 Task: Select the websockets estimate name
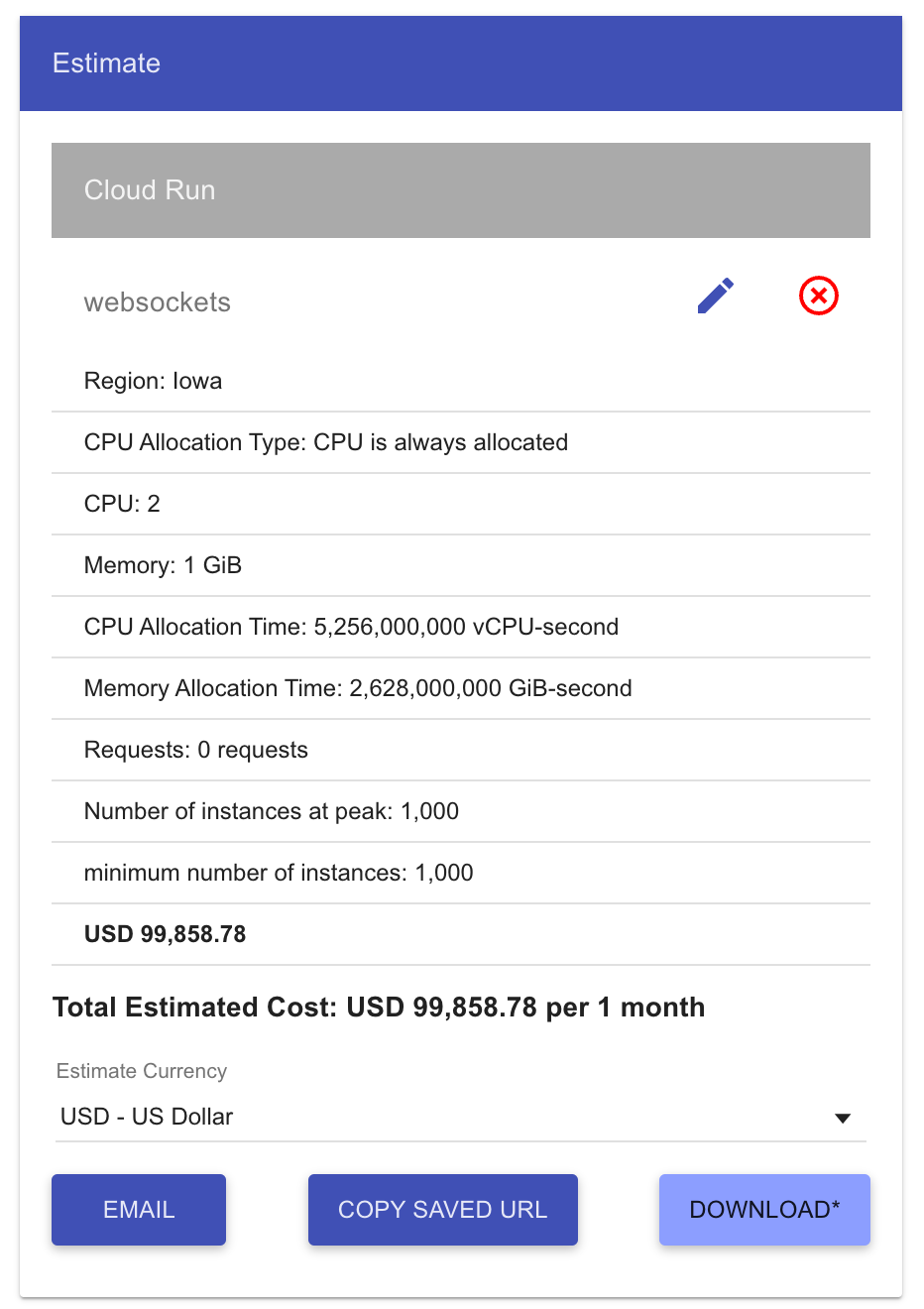click(158, 302)
